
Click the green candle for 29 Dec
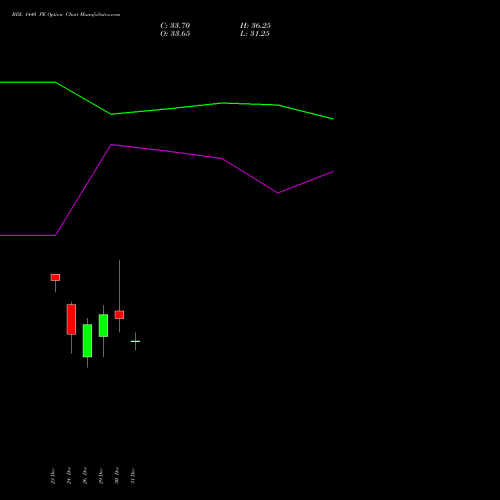(x=103, y=325)
